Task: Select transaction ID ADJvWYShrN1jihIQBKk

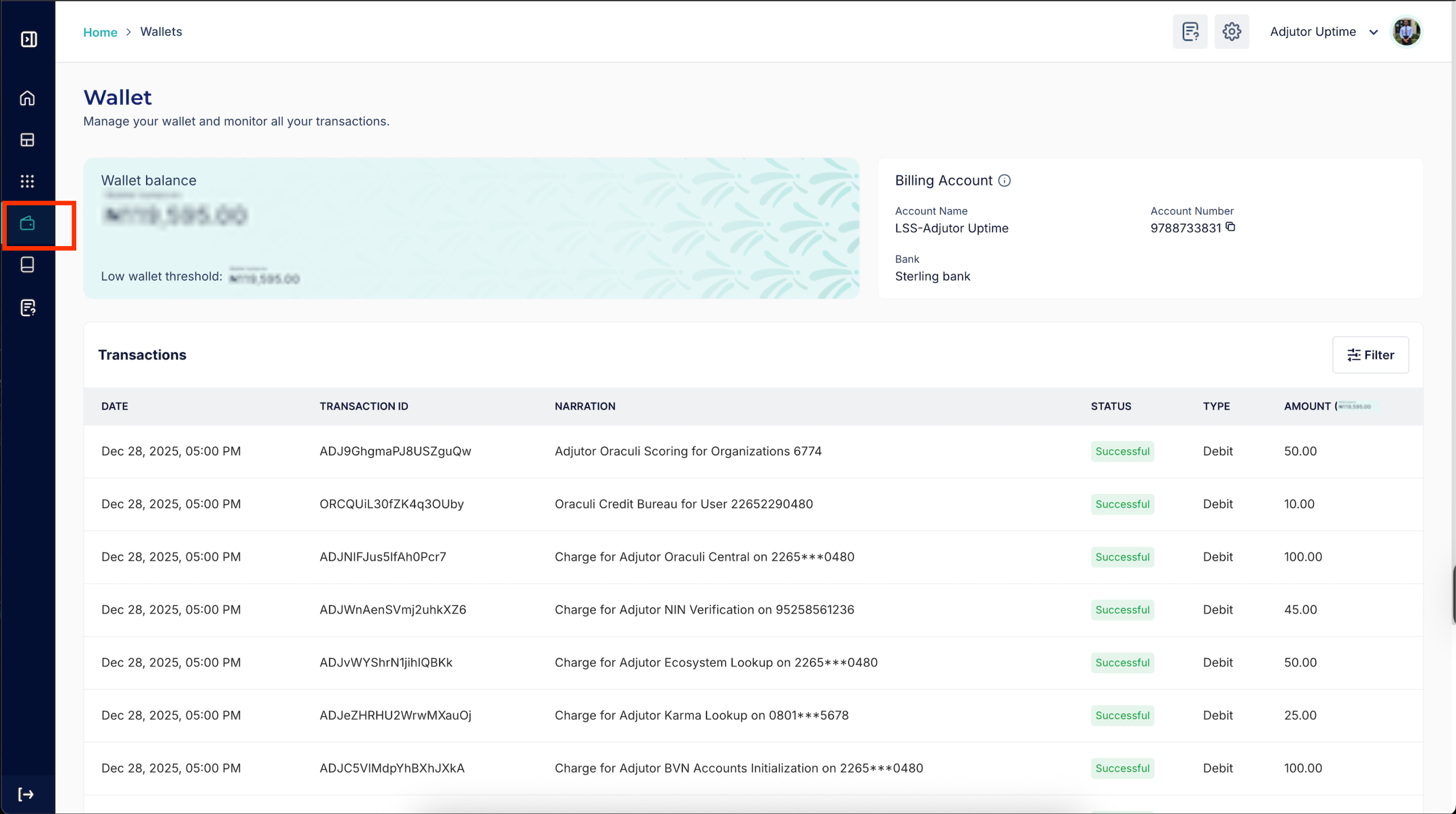Action: coord(386,662)
